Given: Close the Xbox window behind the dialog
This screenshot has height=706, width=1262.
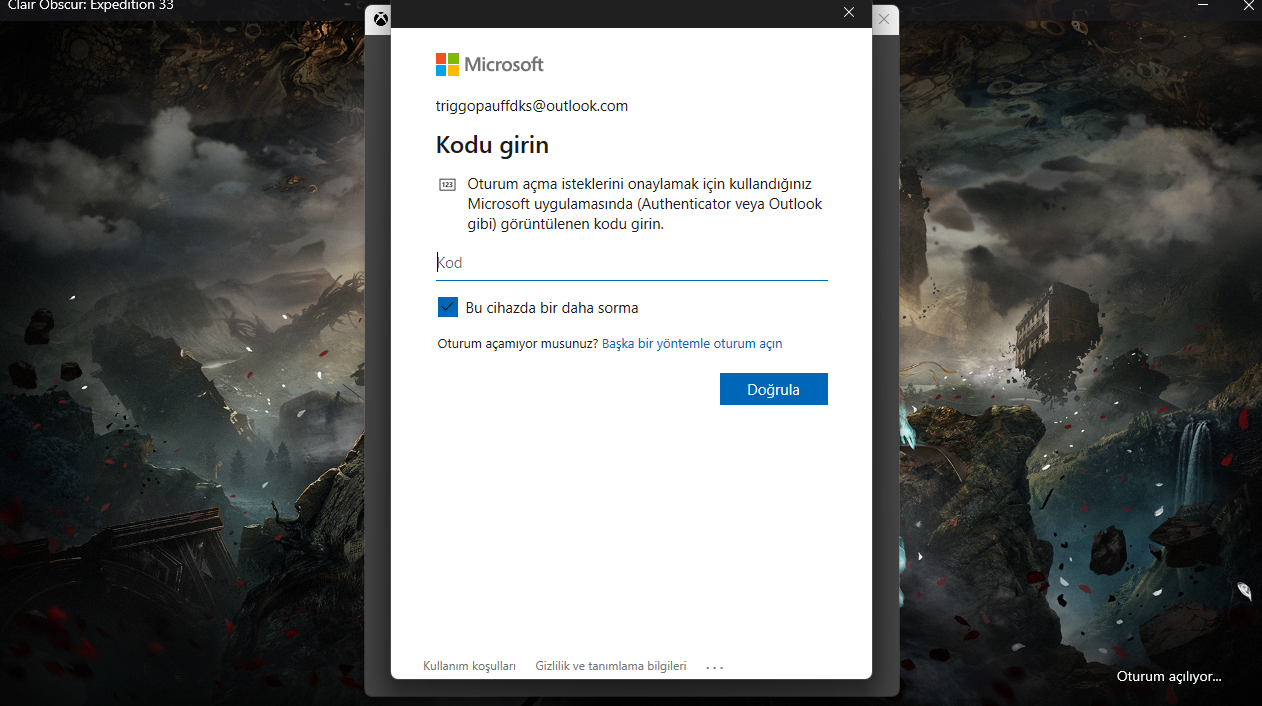Looking at the screenshot, I should (x=883, y=19).
